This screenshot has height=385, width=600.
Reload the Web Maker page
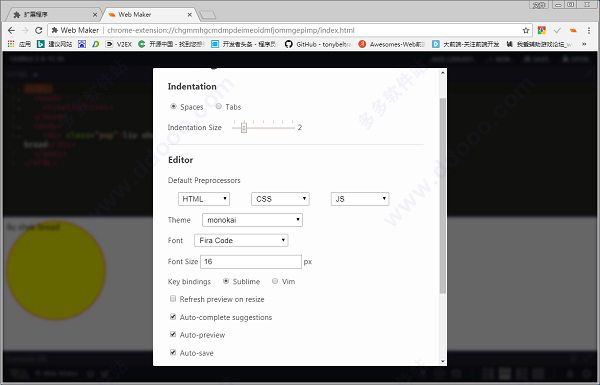pyautogui.click(x=38, y=30)
